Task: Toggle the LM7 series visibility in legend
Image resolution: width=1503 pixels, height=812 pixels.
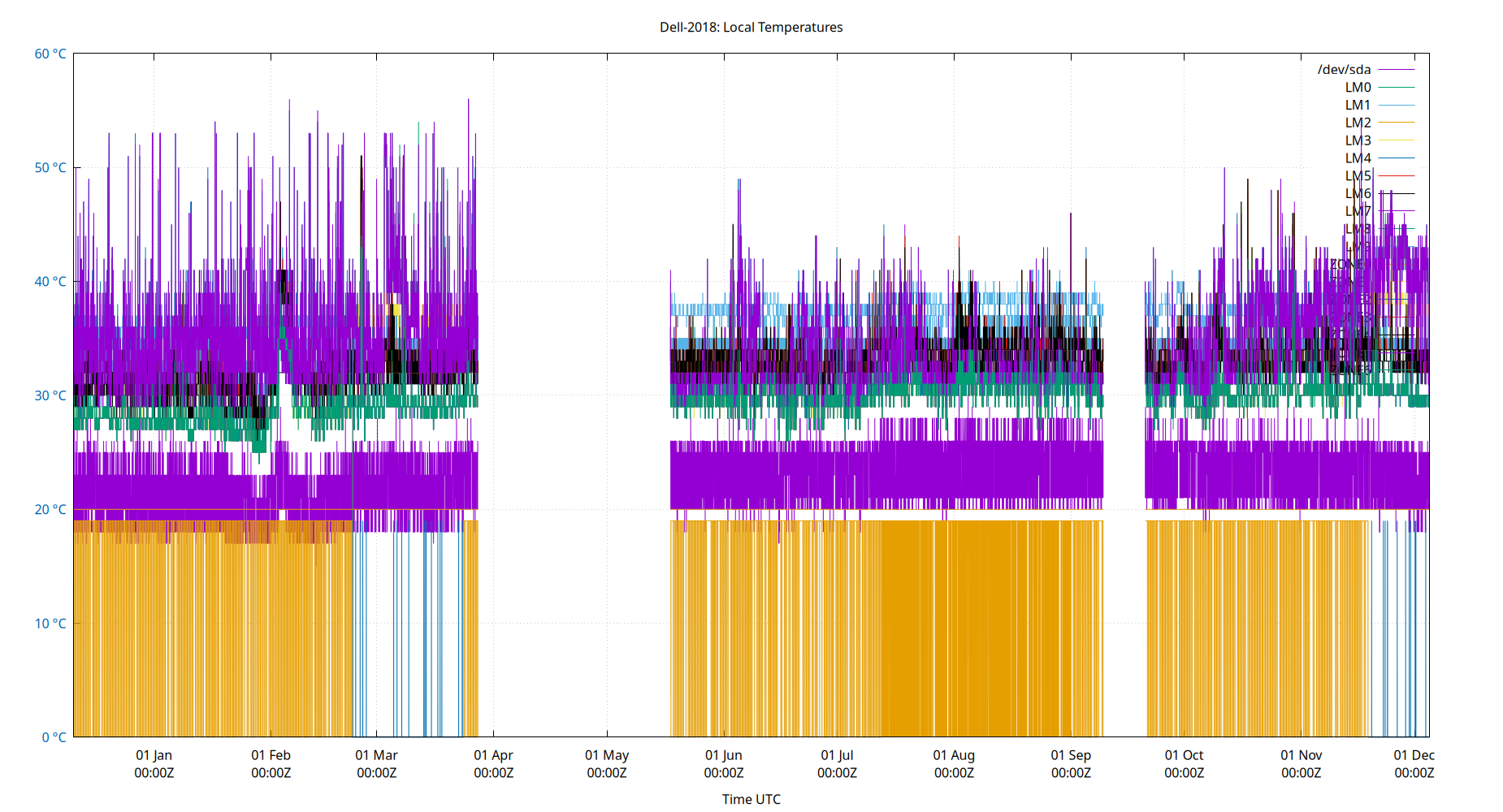Action: (x=1358, y=209)
